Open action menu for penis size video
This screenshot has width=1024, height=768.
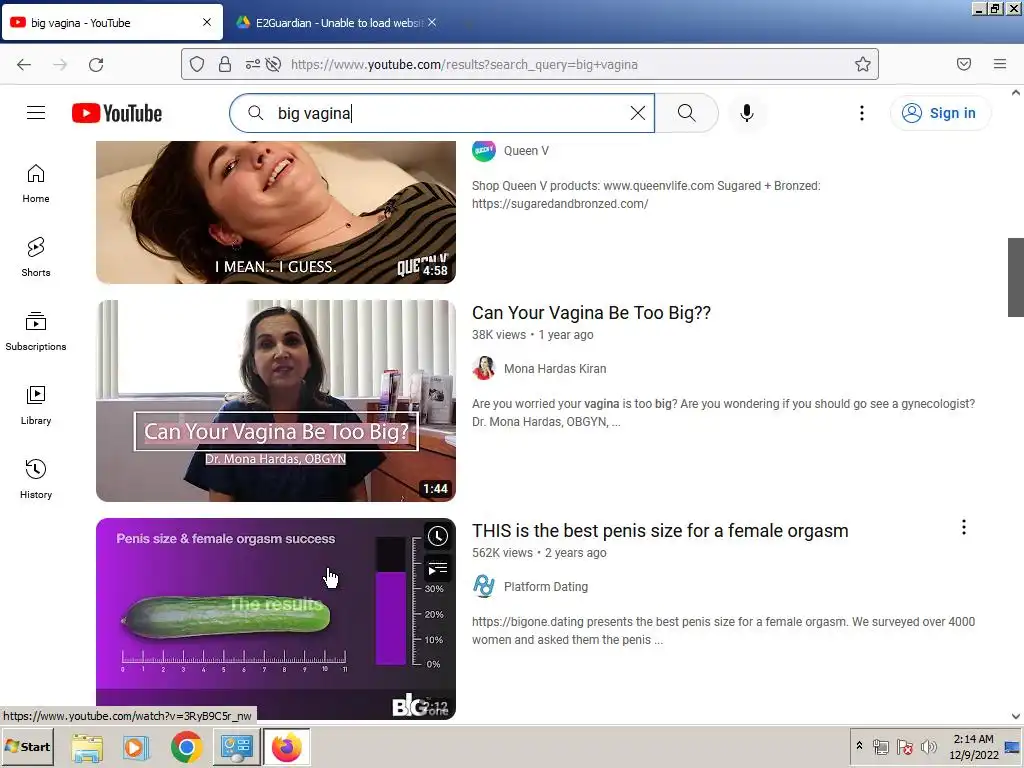pyautogui.click(x=963, y=528)
